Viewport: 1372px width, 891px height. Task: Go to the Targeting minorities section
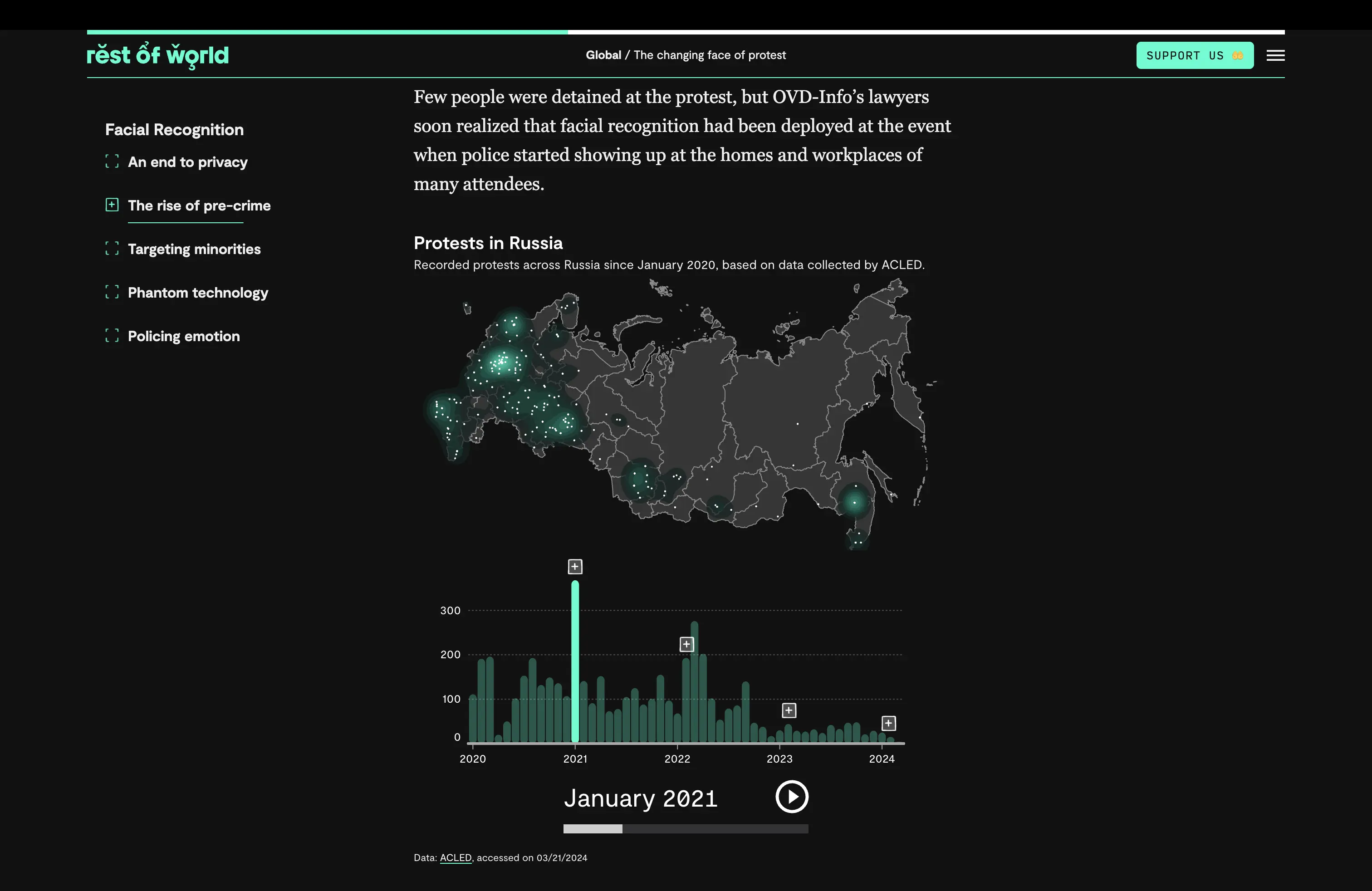[194, 249]
